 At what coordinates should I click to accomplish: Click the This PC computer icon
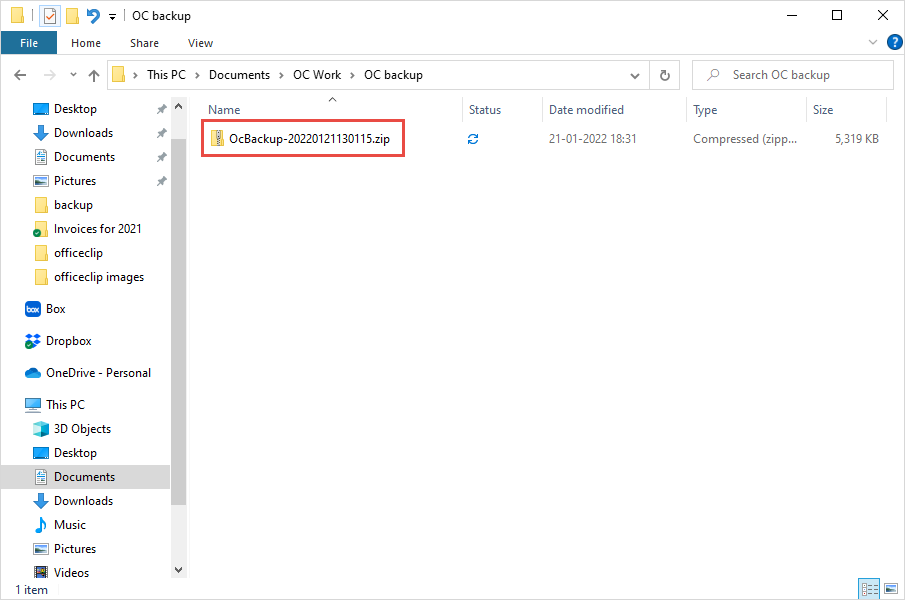click(33, 405)
